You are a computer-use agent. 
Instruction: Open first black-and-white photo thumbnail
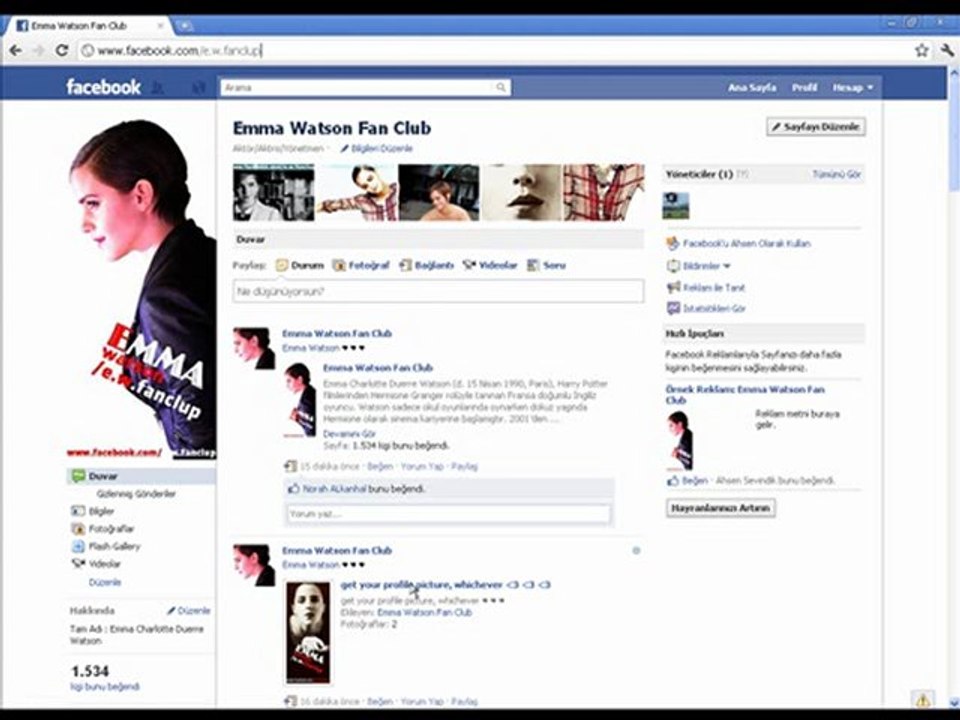click(x=274, y=192)
